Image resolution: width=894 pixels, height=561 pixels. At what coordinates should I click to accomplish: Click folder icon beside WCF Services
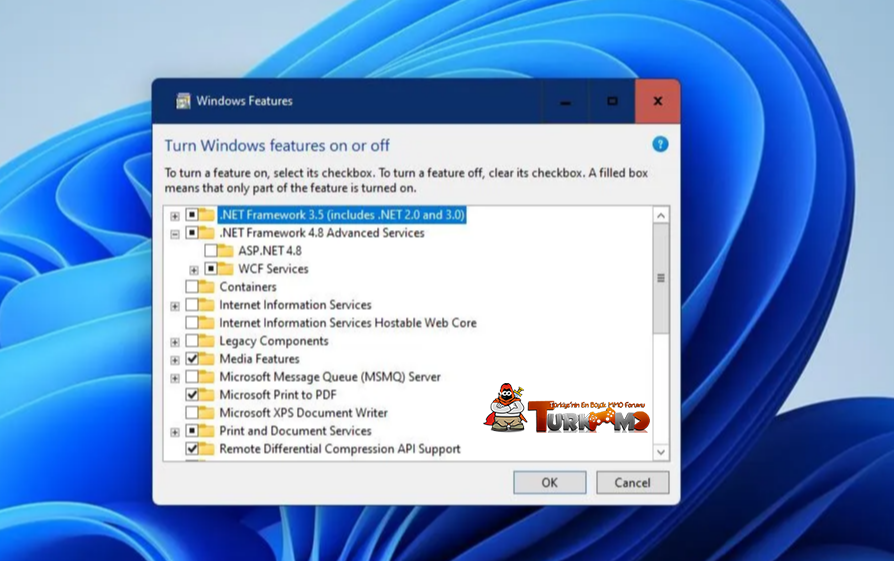click(225, 269)
